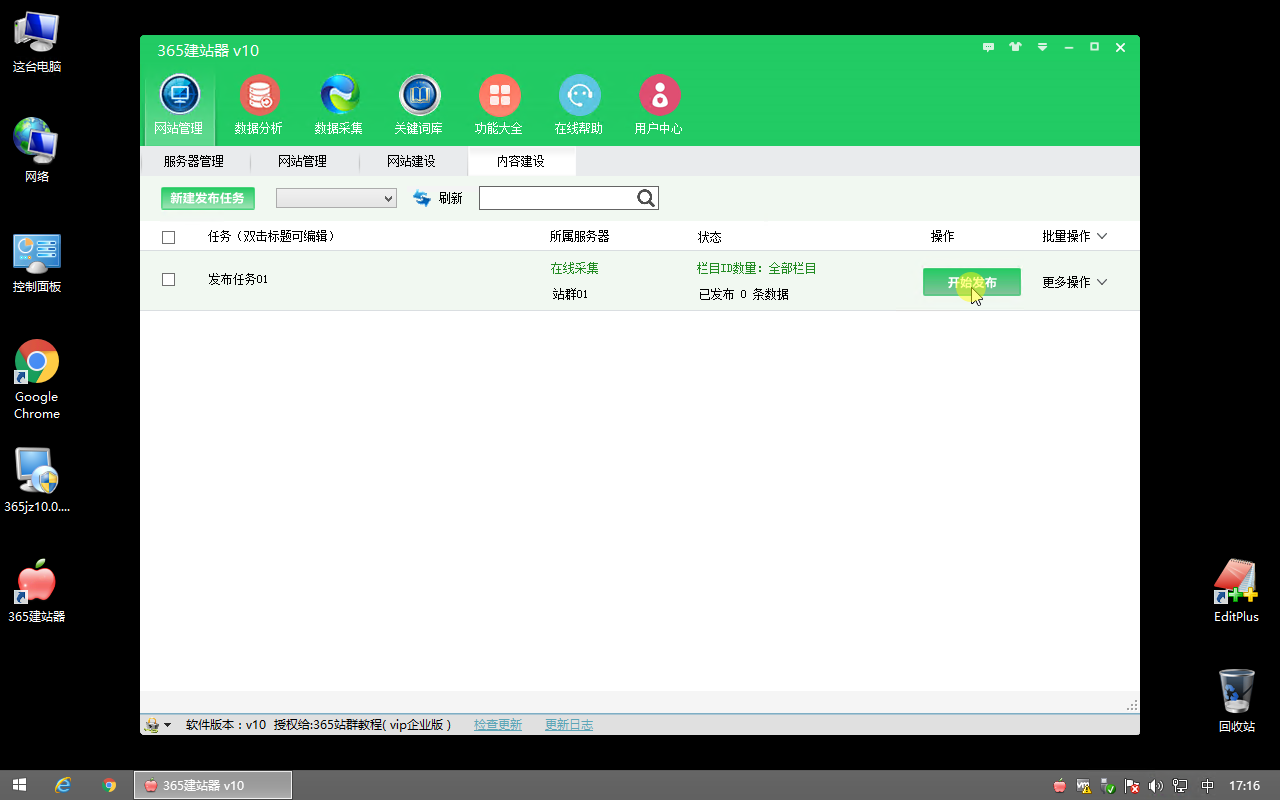Switch to the 服务器管理 tab

click(x=194, y=161)
